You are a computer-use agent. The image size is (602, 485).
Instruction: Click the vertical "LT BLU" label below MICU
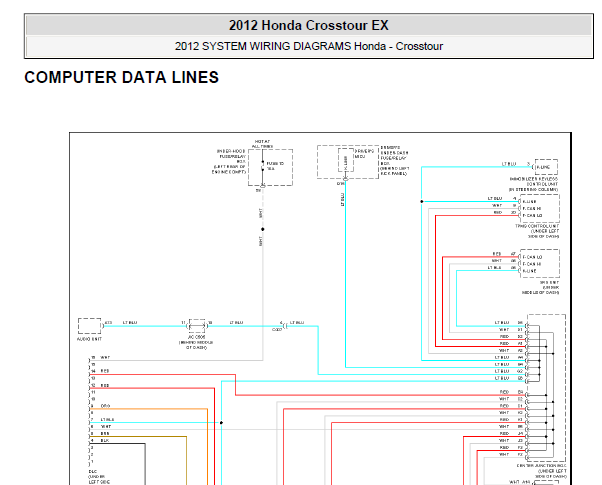click(342, 200)
